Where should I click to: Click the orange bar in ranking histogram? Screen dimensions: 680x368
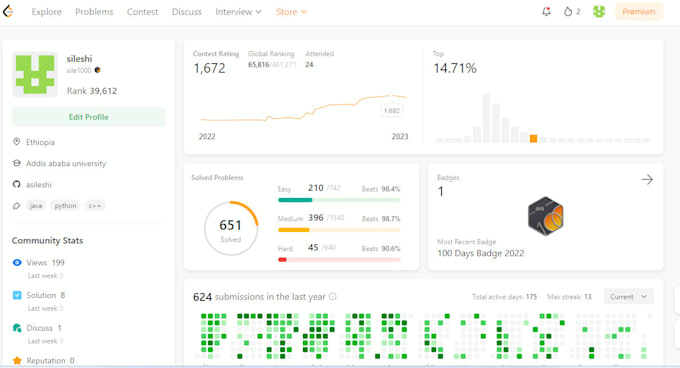click(x=533, y=139)
